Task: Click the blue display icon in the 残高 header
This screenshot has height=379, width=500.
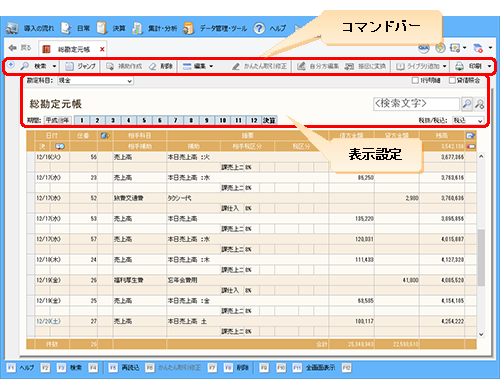Action: tap(471, 136)
